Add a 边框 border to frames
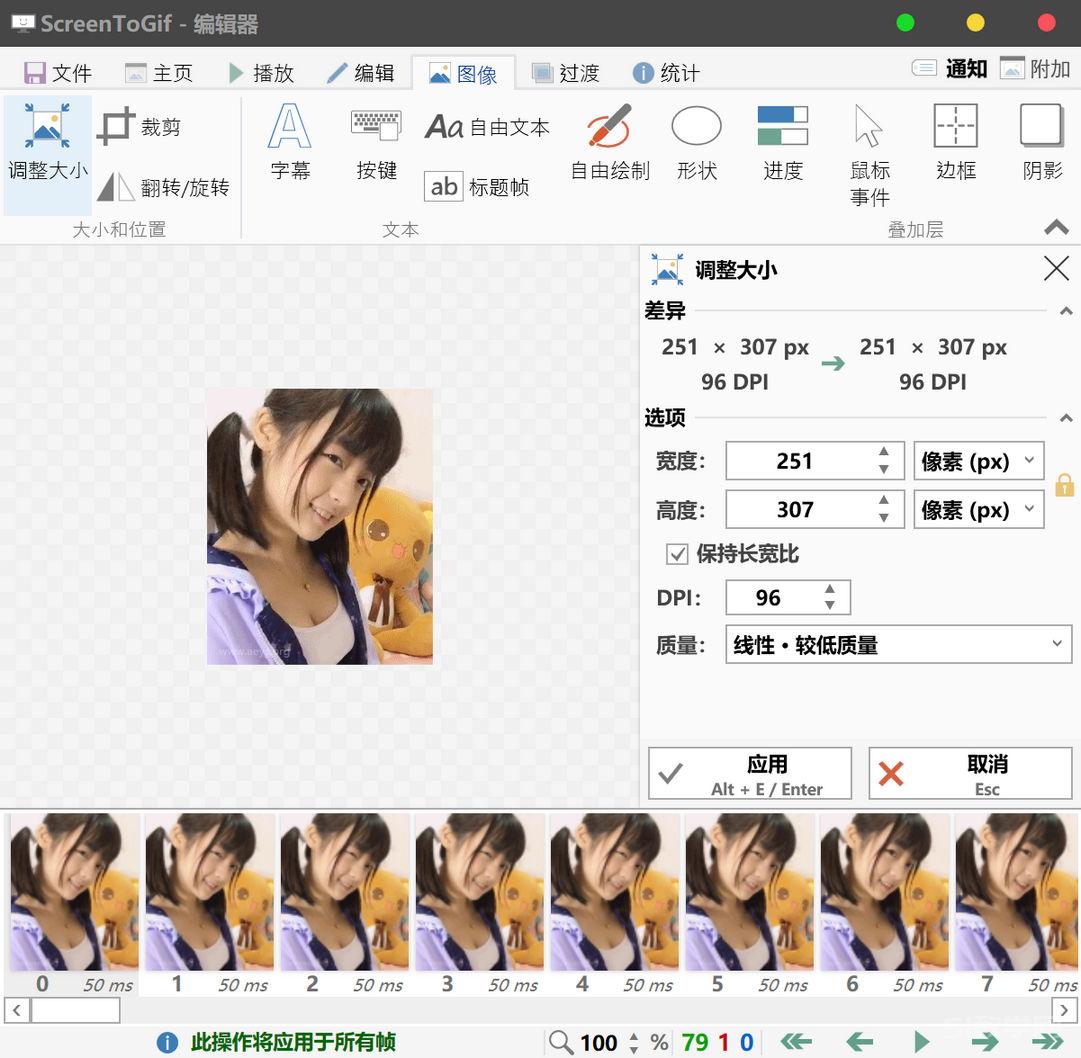This screenshot has width=1081, height=1058. pyautogui.click(x=955, y=140)
